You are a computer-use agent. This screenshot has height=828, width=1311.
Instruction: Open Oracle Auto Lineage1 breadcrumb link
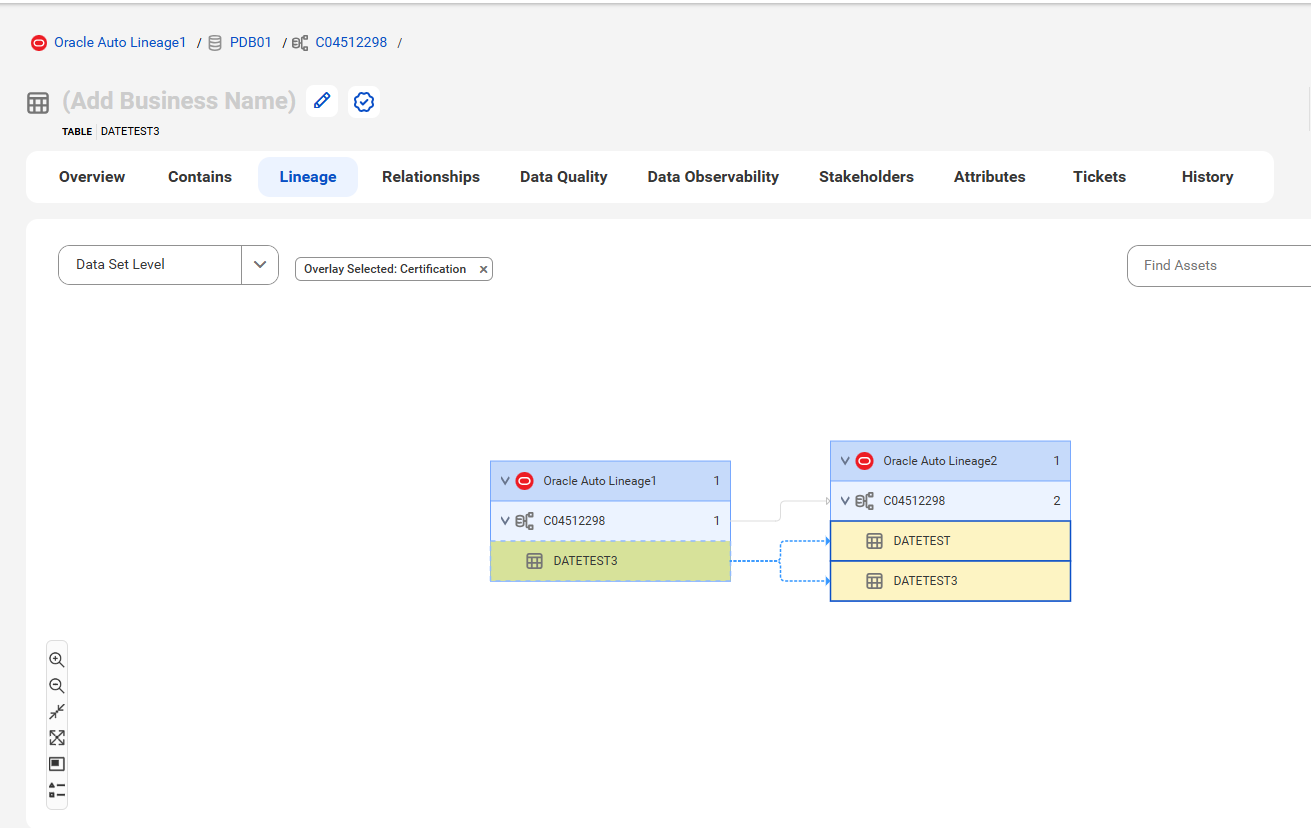click(x=120, y=43)
